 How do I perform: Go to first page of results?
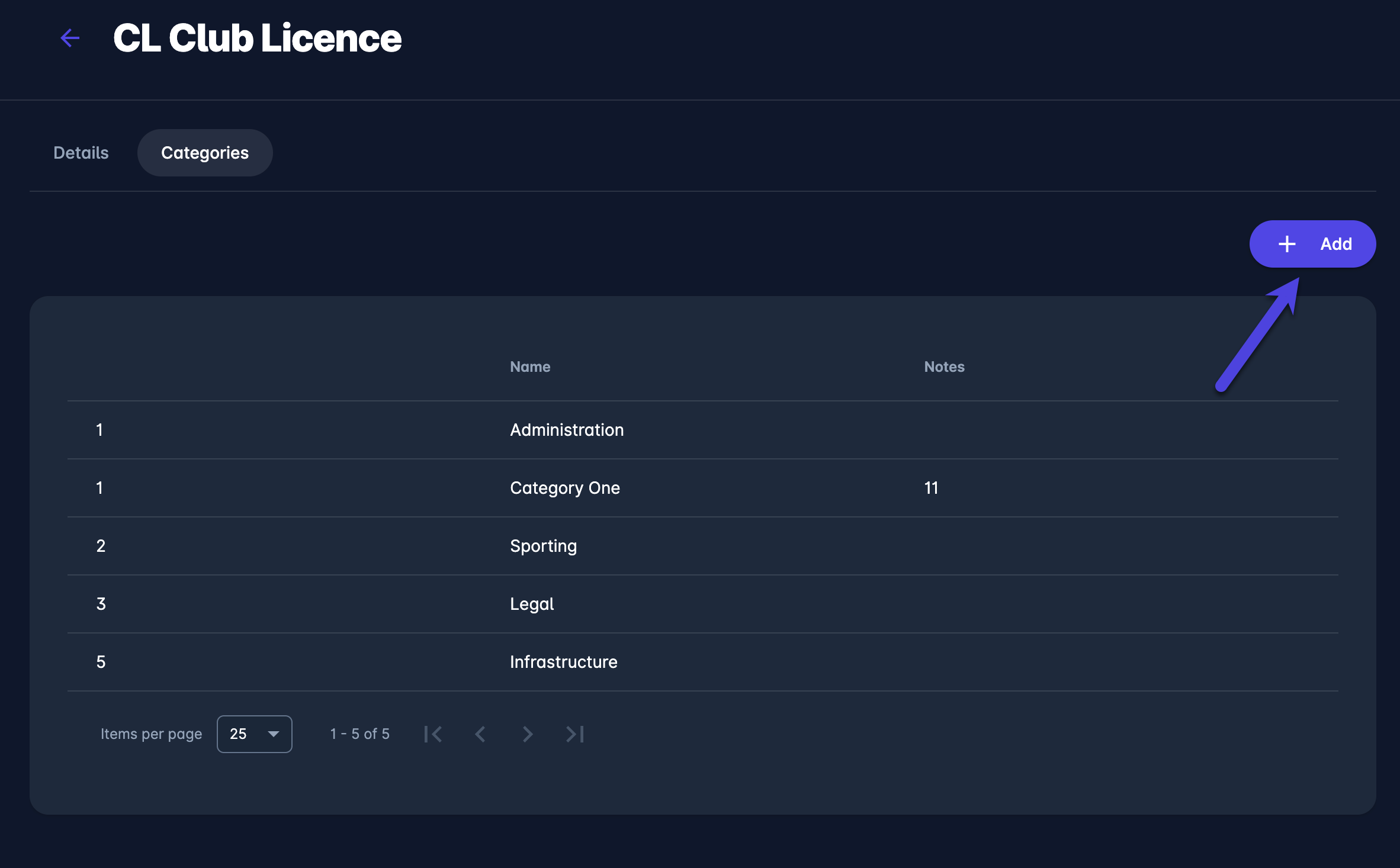[x=433, y=734]
